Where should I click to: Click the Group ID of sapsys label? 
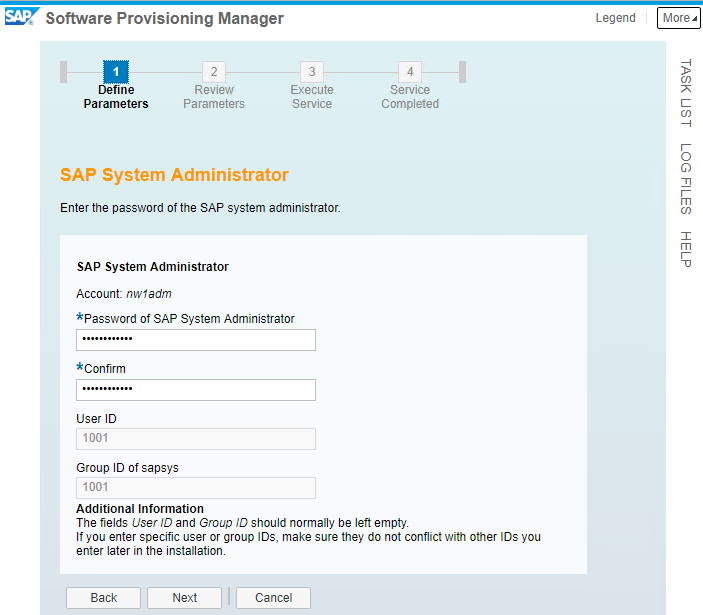click(x=127, y=468)
